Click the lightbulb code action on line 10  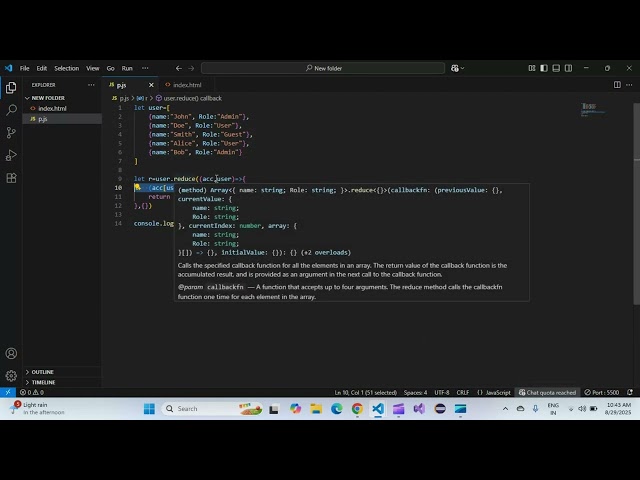click(x=138, y=187)
